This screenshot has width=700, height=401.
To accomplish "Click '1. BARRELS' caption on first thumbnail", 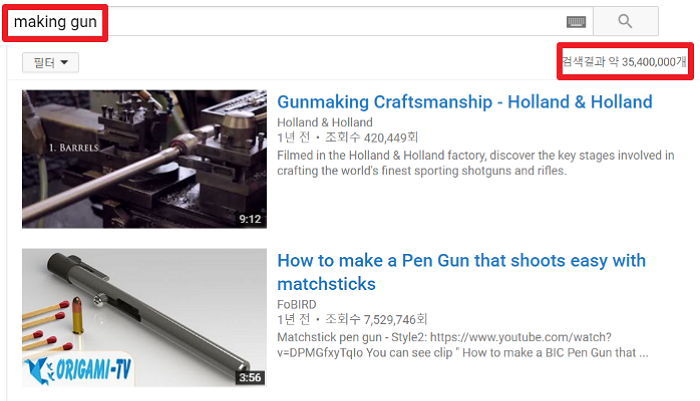I will 74,148.
